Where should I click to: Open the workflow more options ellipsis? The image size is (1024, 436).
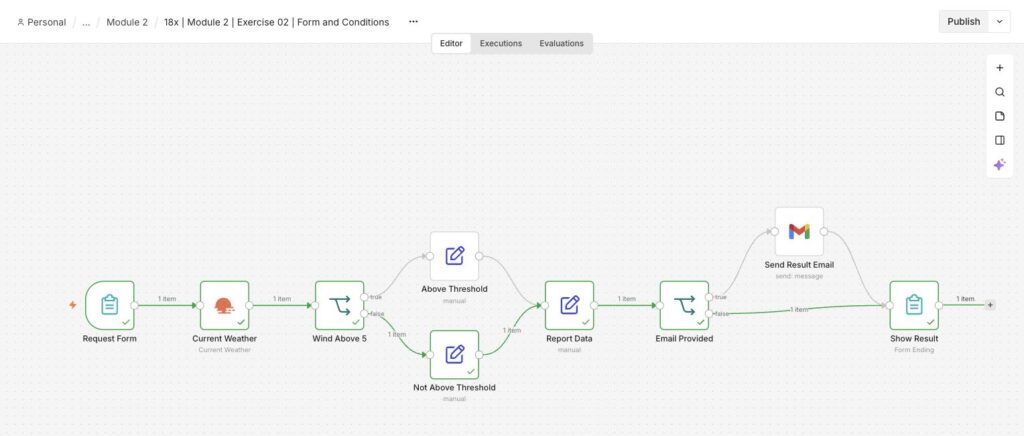click(413, 22)
